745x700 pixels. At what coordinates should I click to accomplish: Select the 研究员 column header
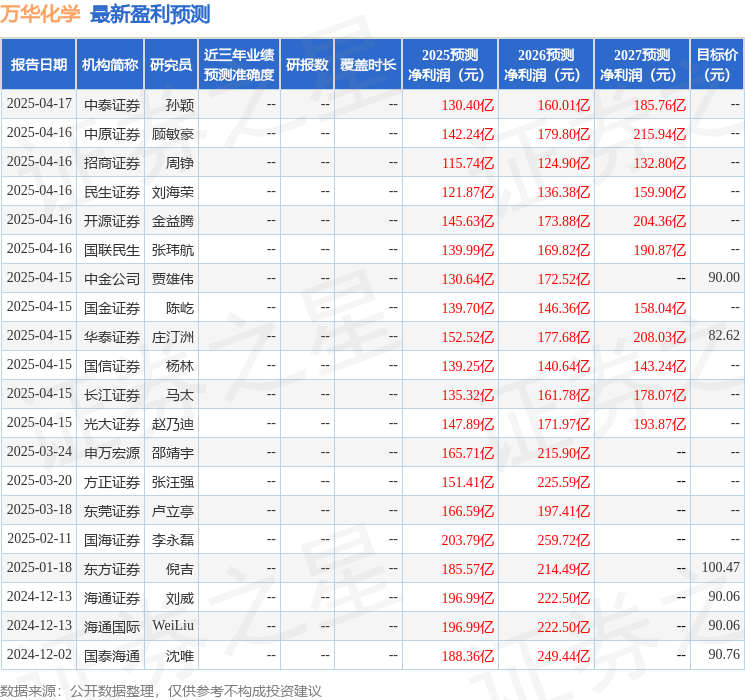click(x=171, y=65)
